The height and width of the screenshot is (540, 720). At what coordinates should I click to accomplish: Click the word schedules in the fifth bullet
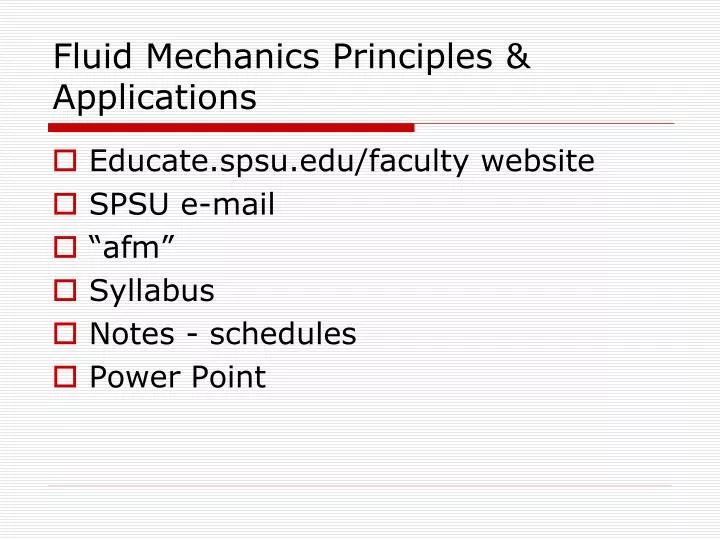tap(283, 333)
